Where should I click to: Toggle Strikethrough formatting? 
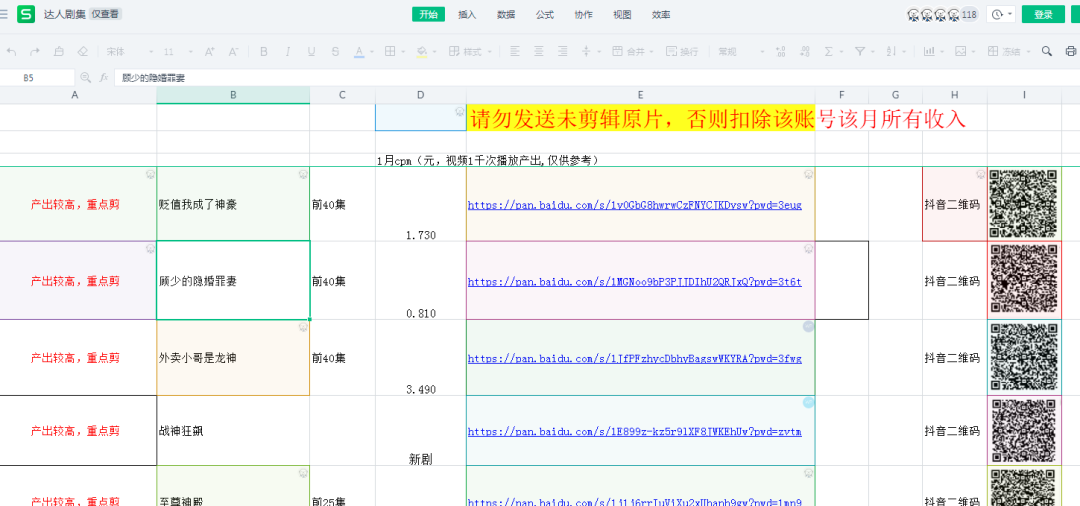335,52
